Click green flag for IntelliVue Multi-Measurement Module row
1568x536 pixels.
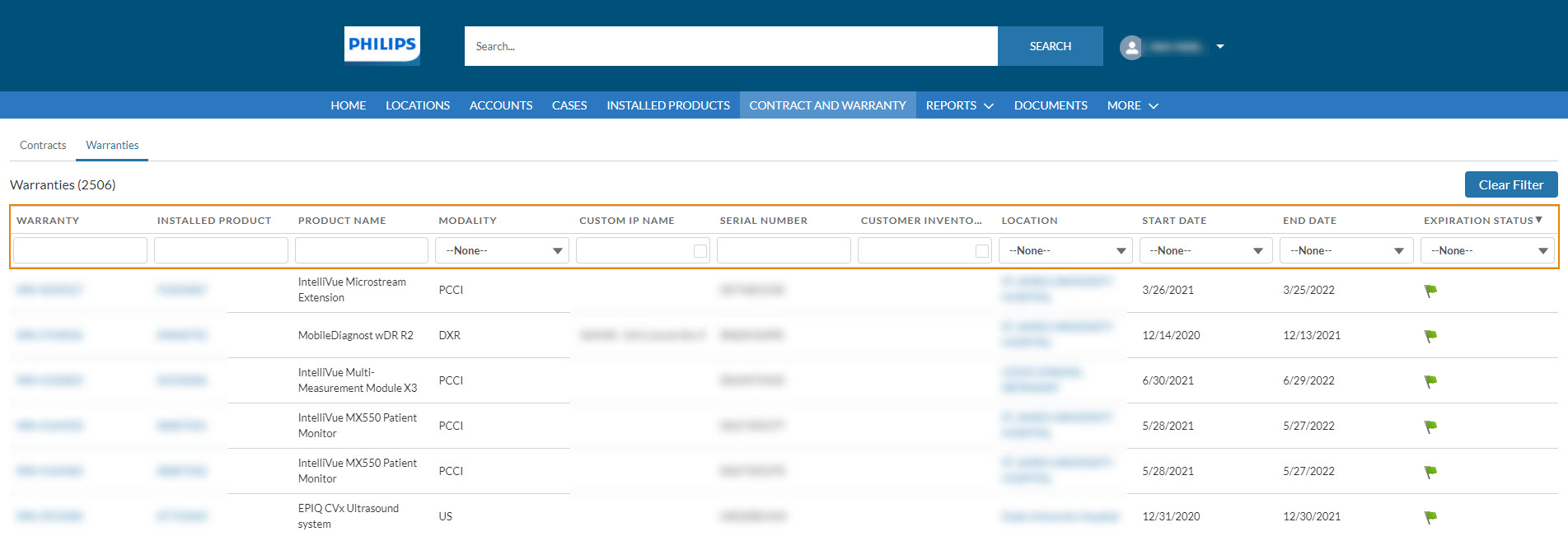click(x=1430, y=381)
